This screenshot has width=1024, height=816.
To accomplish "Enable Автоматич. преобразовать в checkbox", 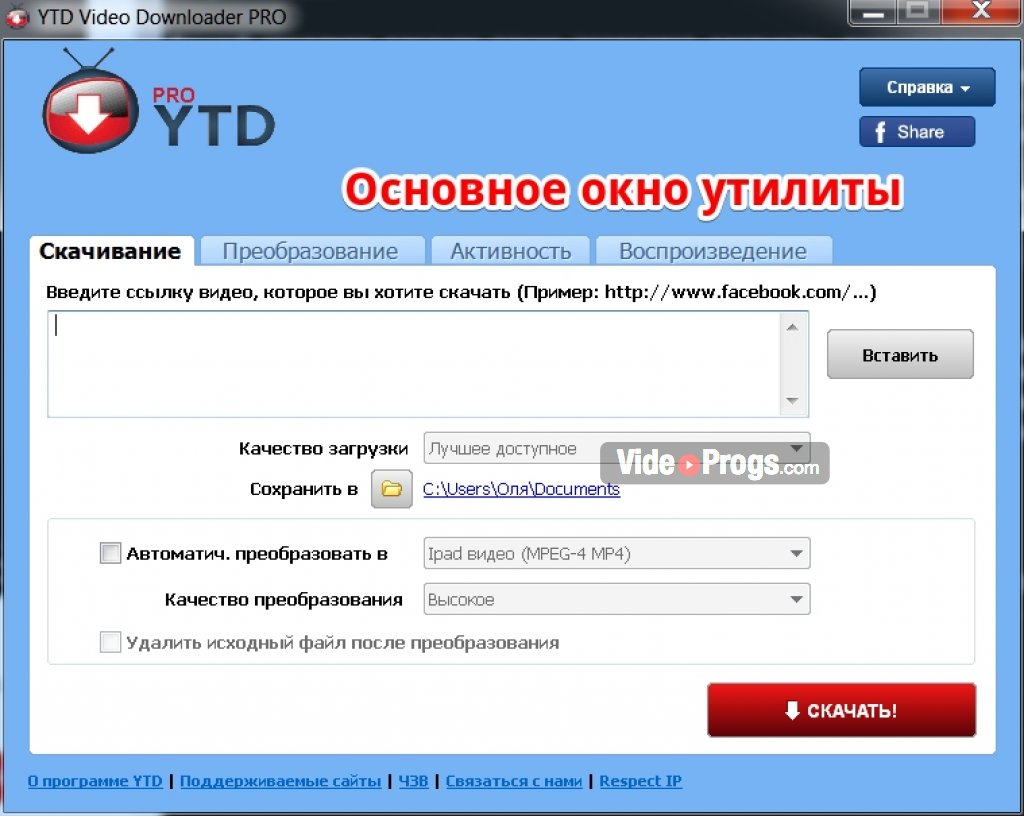I will [110, 554].
